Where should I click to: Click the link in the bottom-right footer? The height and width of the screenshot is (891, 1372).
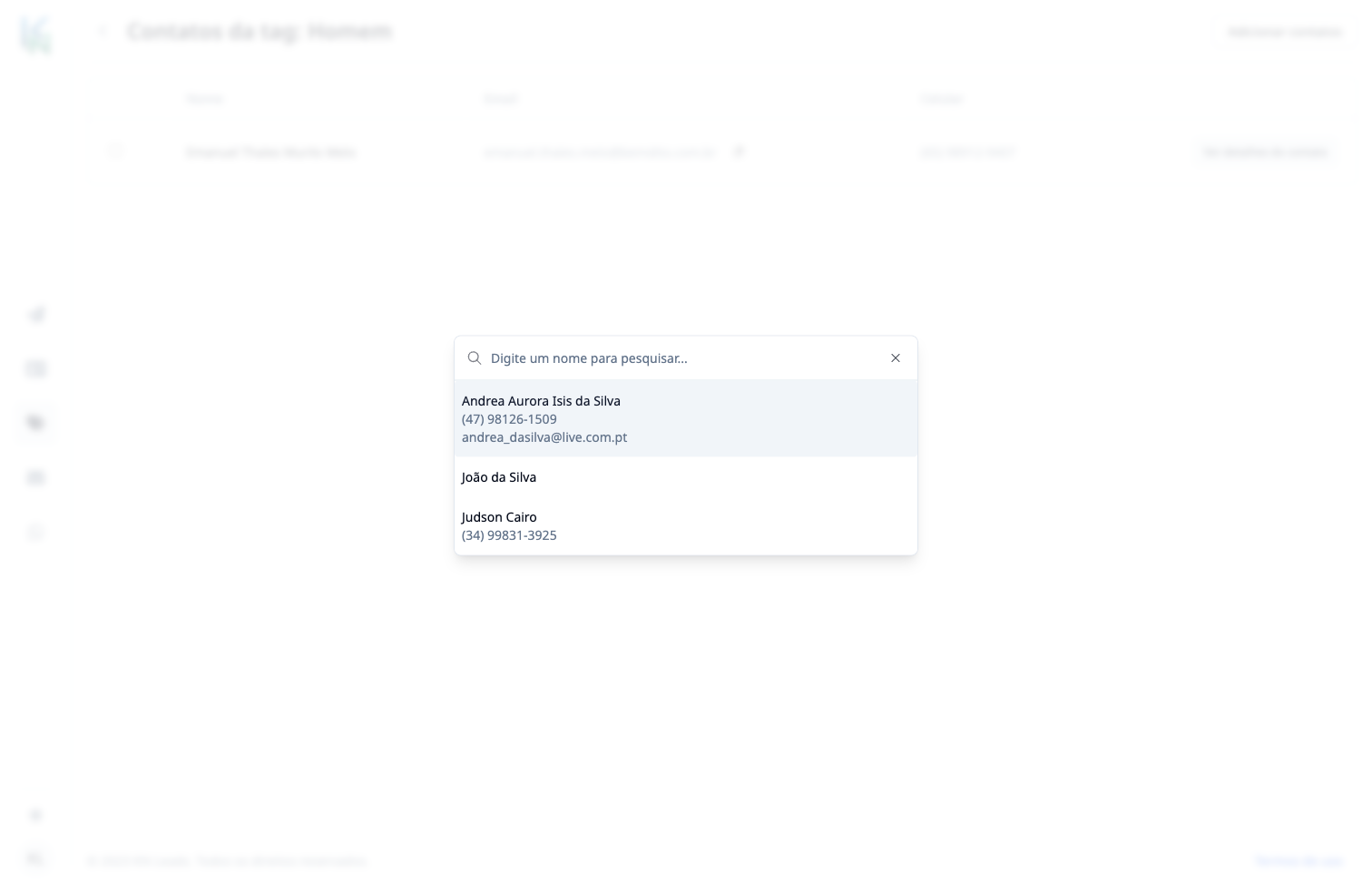click(x=1298, y=861)
